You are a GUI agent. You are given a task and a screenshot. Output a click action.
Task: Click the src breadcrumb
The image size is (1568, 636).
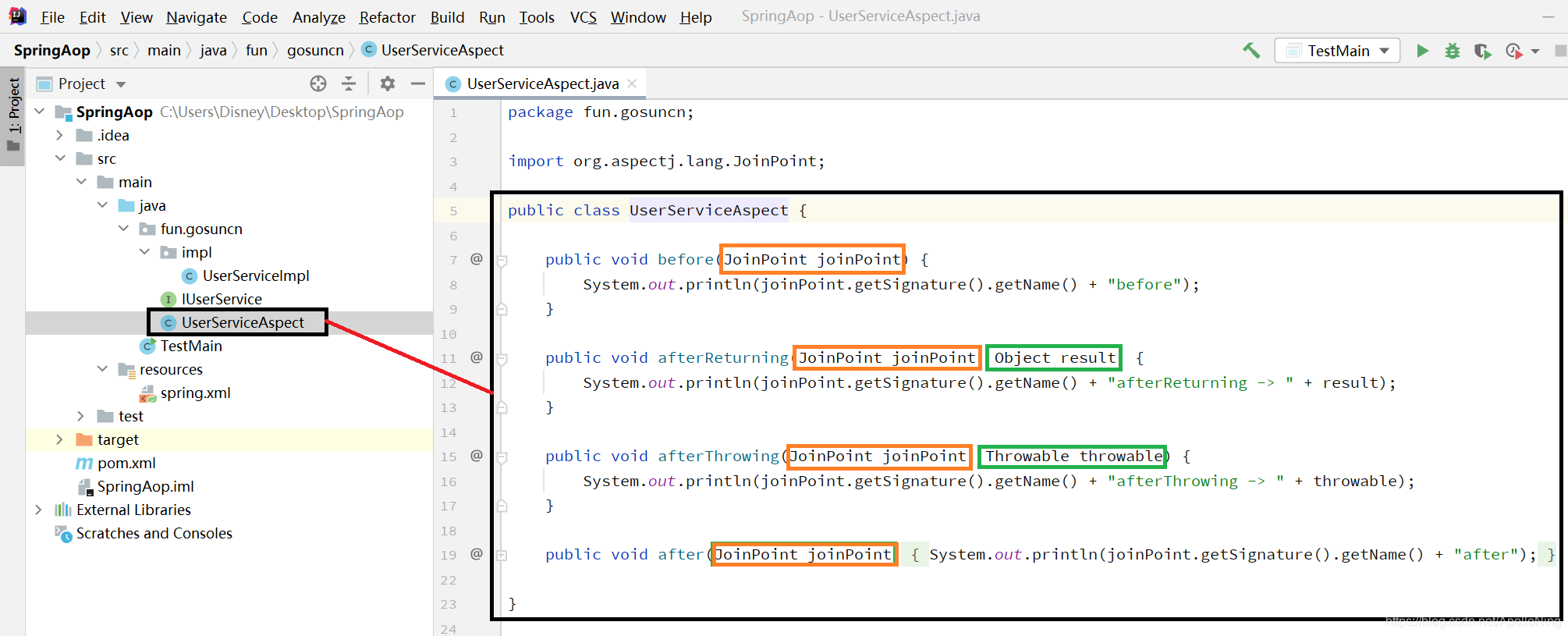point(119,51)
